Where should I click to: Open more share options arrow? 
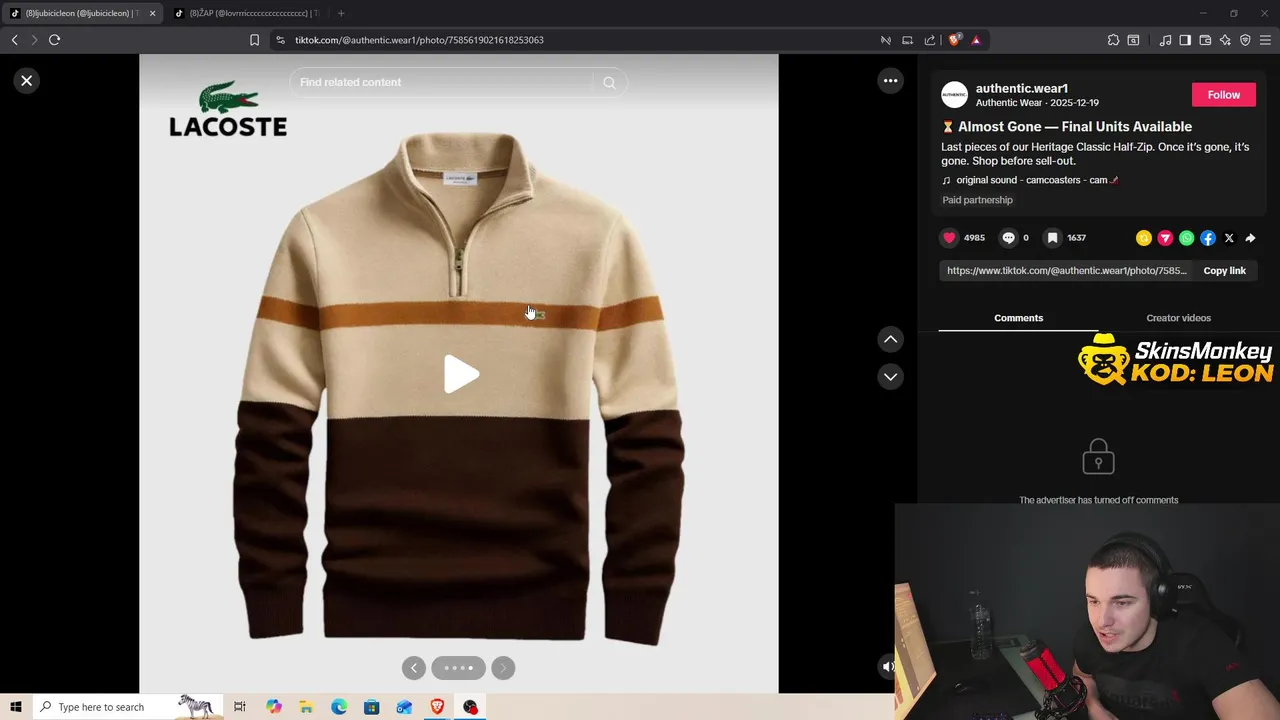1250,238
